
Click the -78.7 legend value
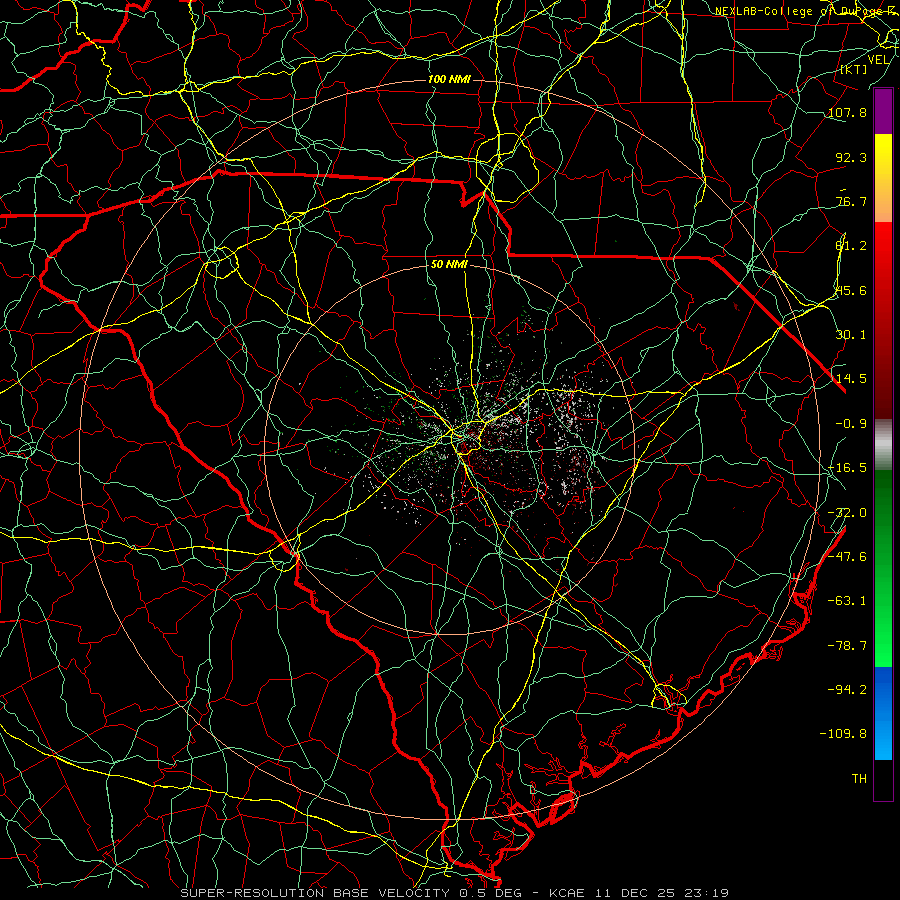847,646
